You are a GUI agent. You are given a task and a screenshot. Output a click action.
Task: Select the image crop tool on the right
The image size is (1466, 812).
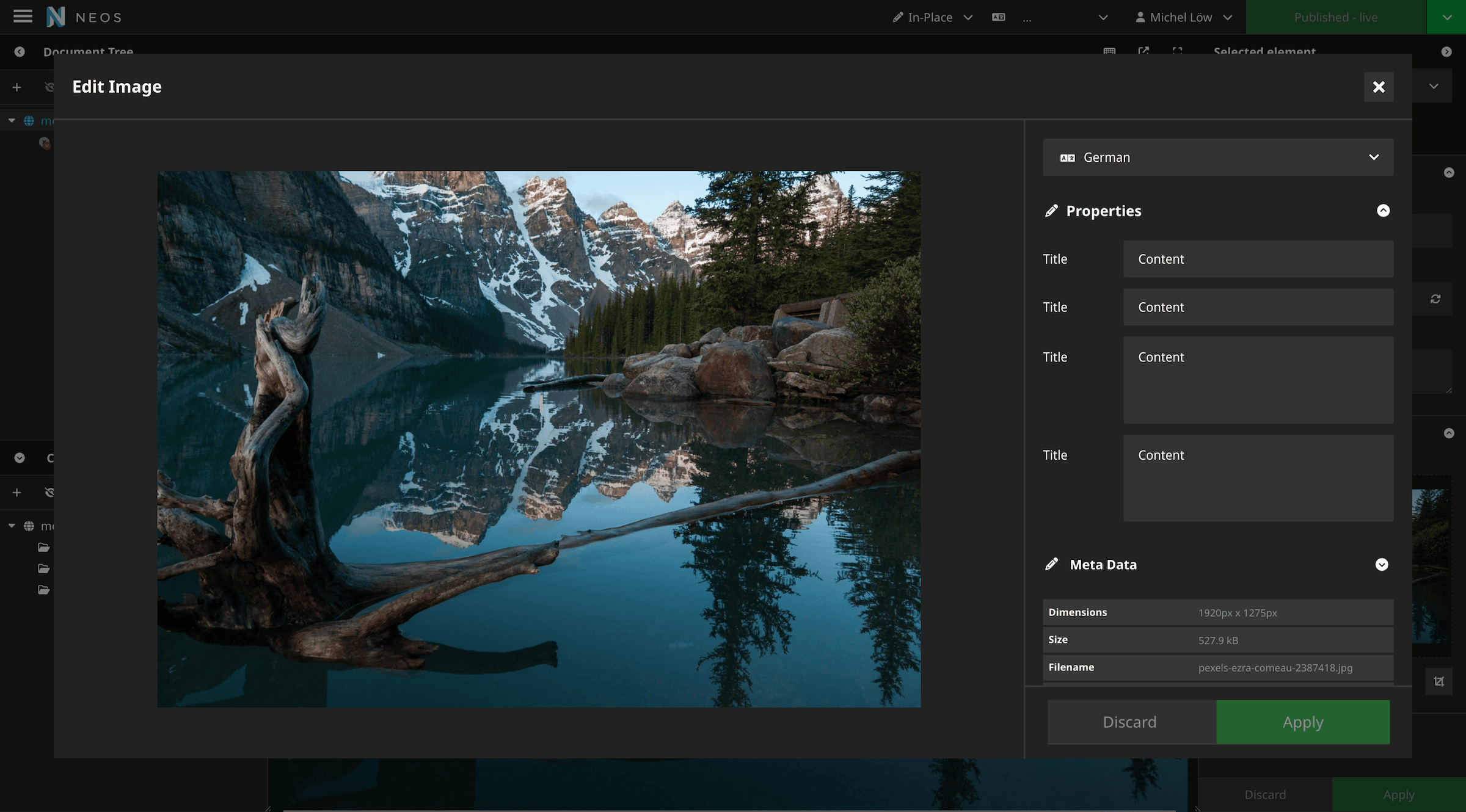pos(1439,681)
